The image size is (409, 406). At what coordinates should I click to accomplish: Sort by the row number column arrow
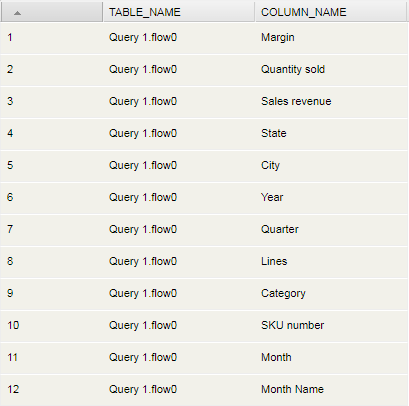click(x=17, y=13)
